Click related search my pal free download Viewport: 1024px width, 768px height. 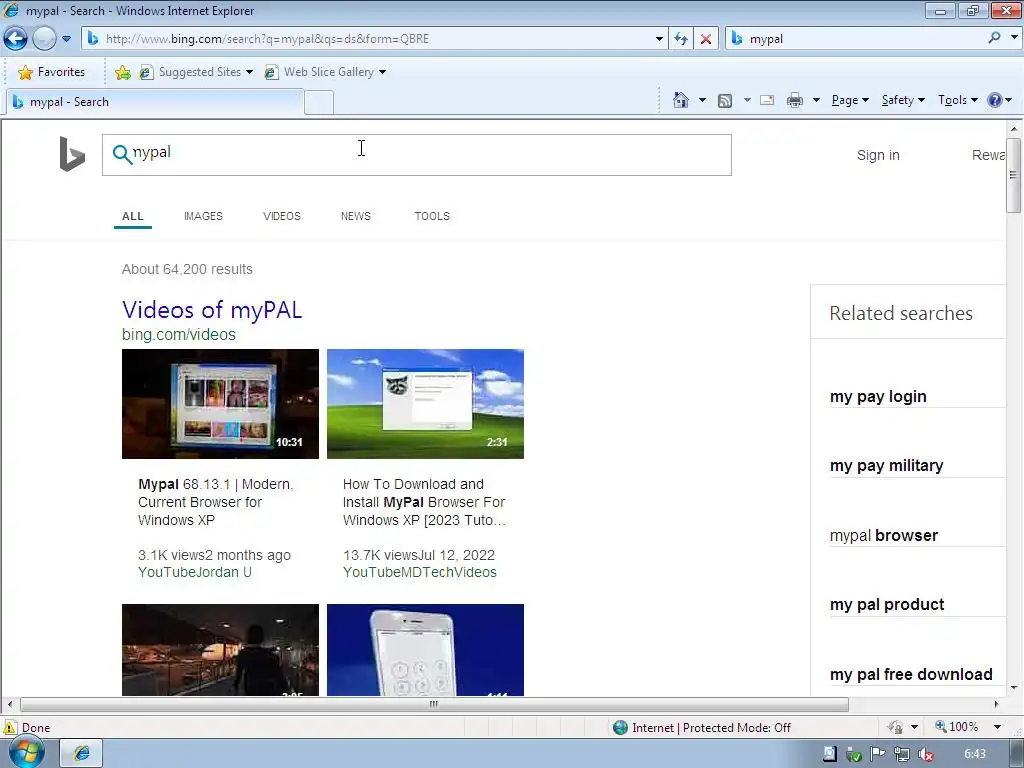click(x=911, y=674)
